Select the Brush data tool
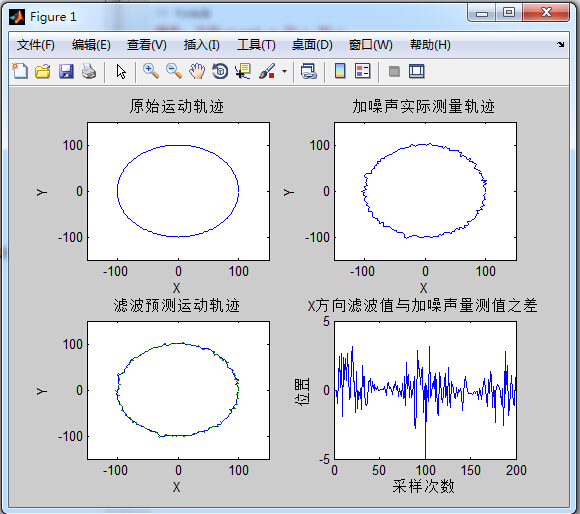 click(267, 71)
